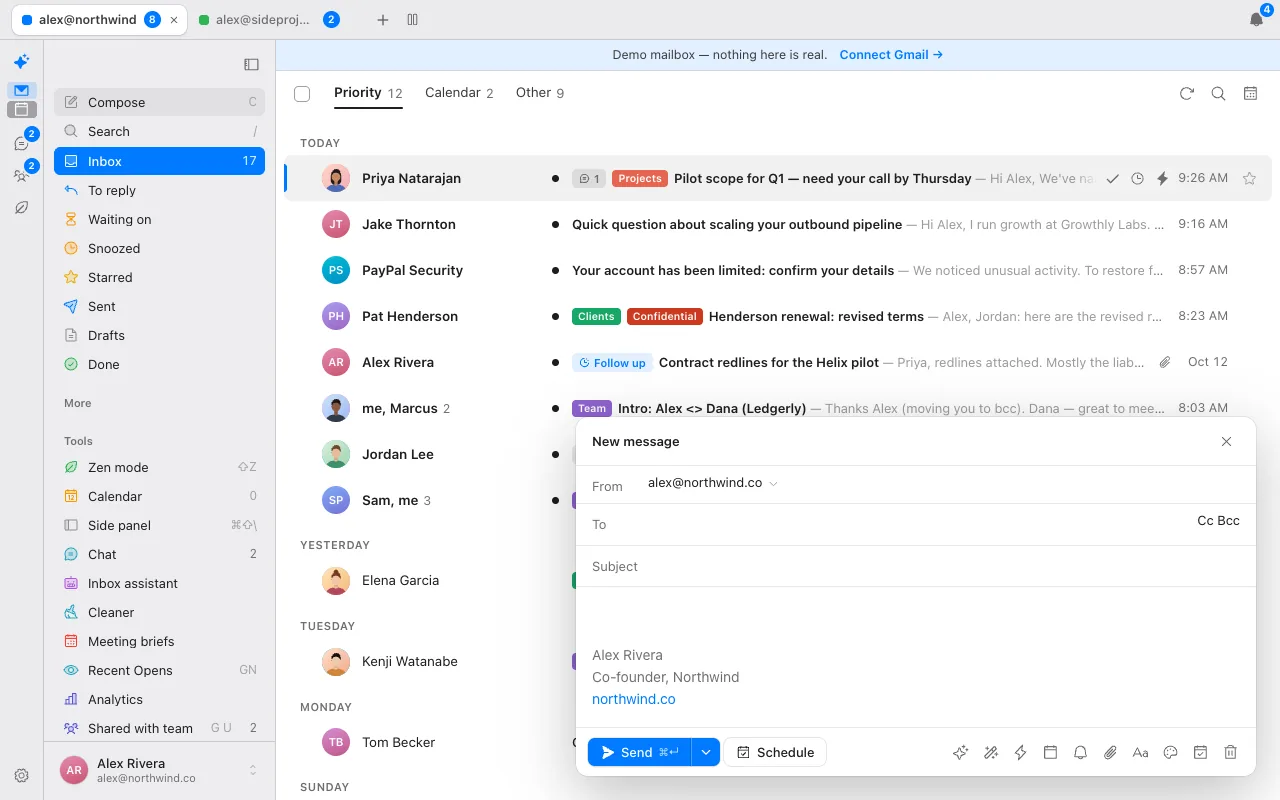Click the Schedule button
Screen dimensions: 1280x800
tap(775, 753)
